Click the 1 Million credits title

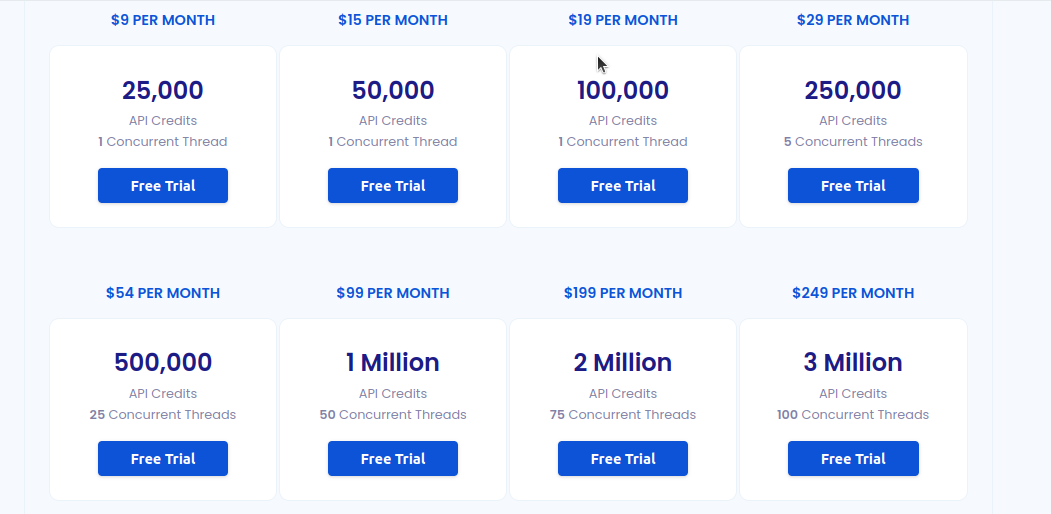393,362
